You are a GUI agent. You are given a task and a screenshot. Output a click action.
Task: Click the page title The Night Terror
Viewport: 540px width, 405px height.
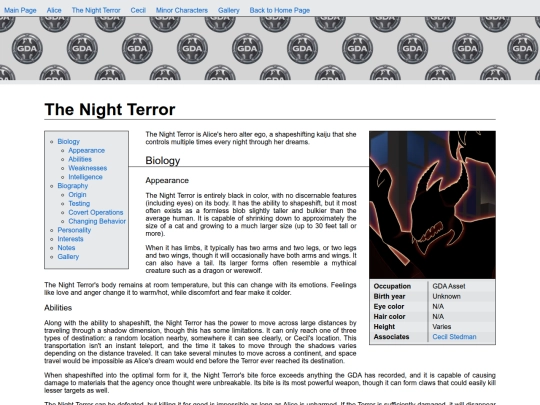(110, 110)
